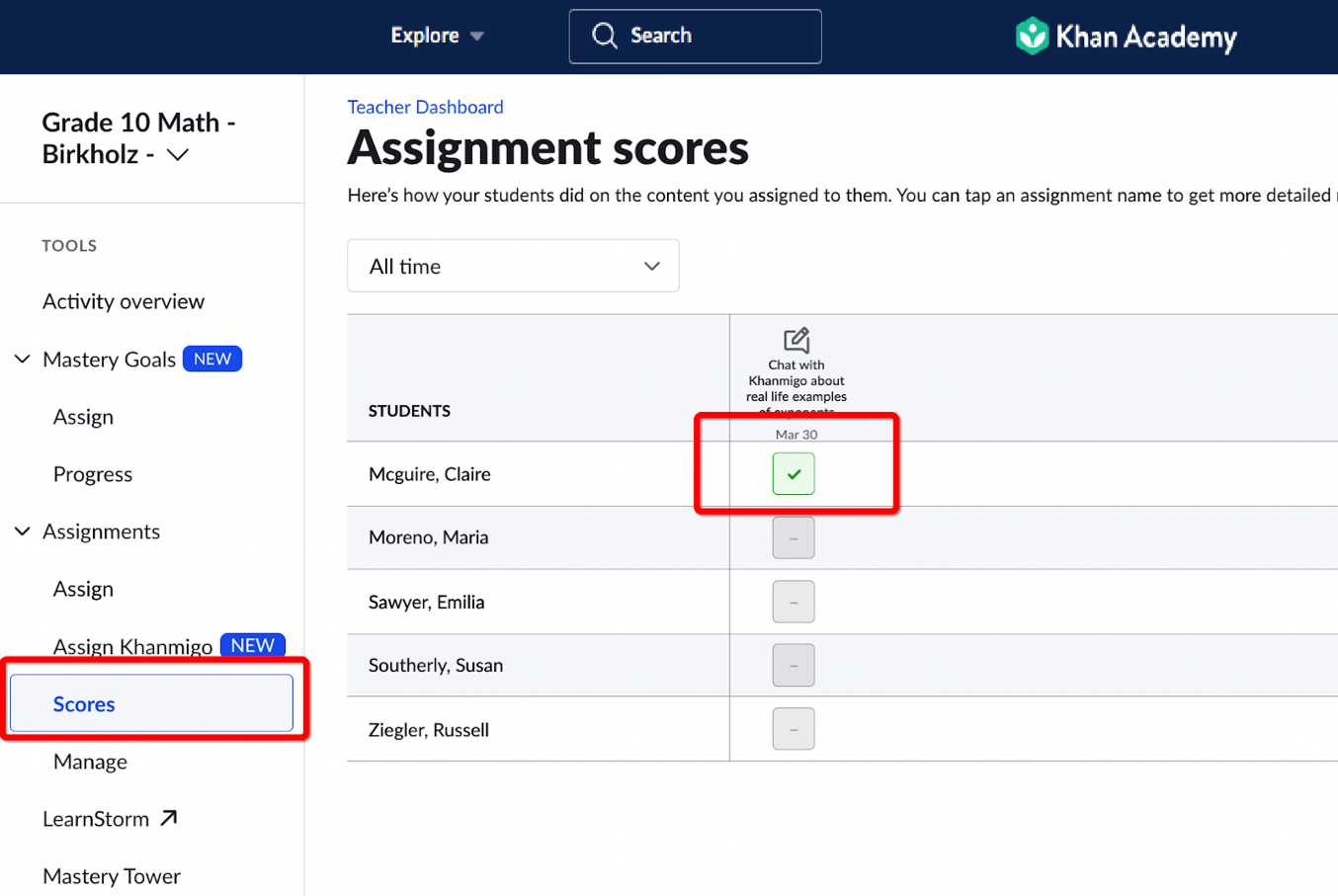Click inside the Search field

695,37
